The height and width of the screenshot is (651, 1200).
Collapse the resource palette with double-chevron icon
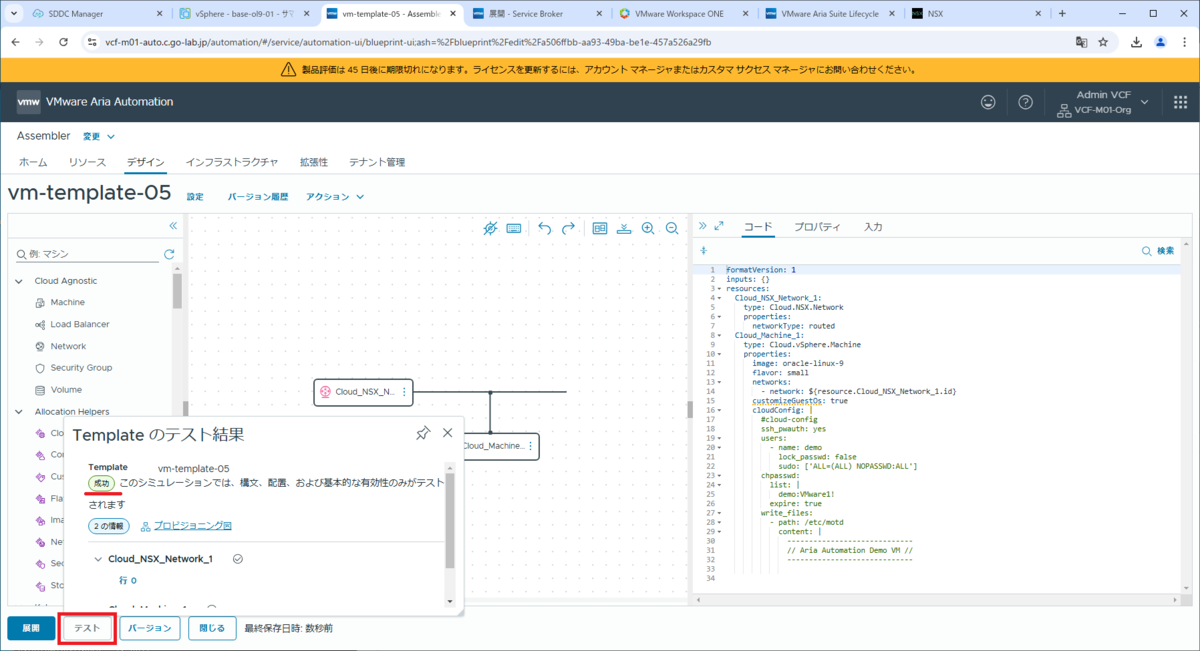pyautogui.click(x=173, y=226)
